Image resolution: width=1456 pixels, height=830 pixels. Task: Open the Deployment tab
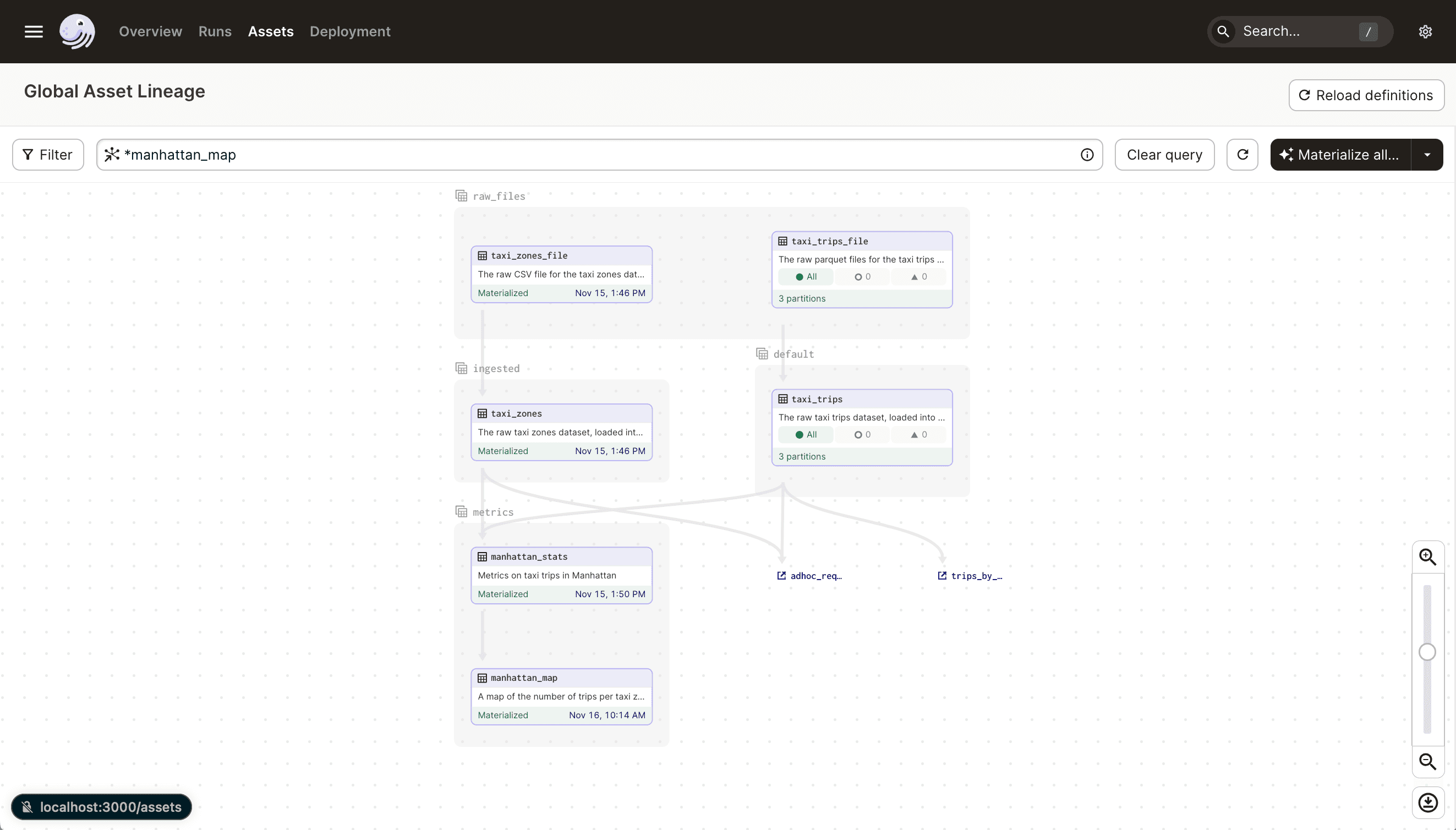point(349,31)
